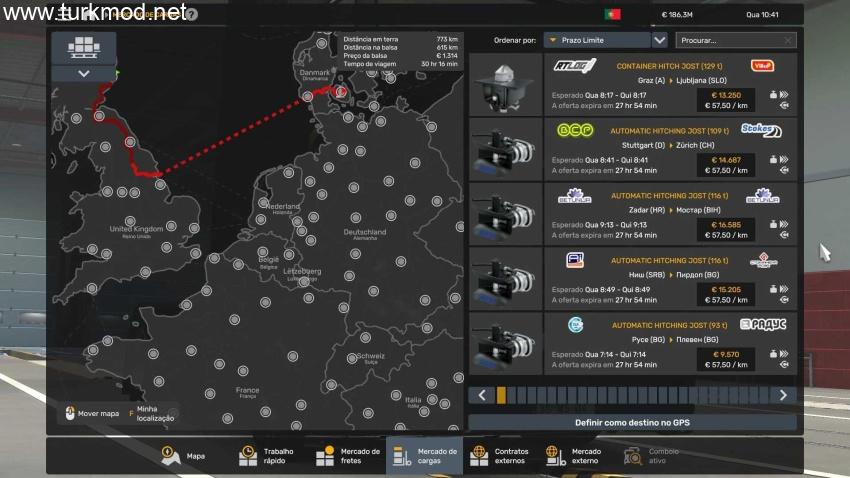Open the Mapa tab
This screenshot has height=478, width=850.
pyautogui.click(x=183, y=456)
